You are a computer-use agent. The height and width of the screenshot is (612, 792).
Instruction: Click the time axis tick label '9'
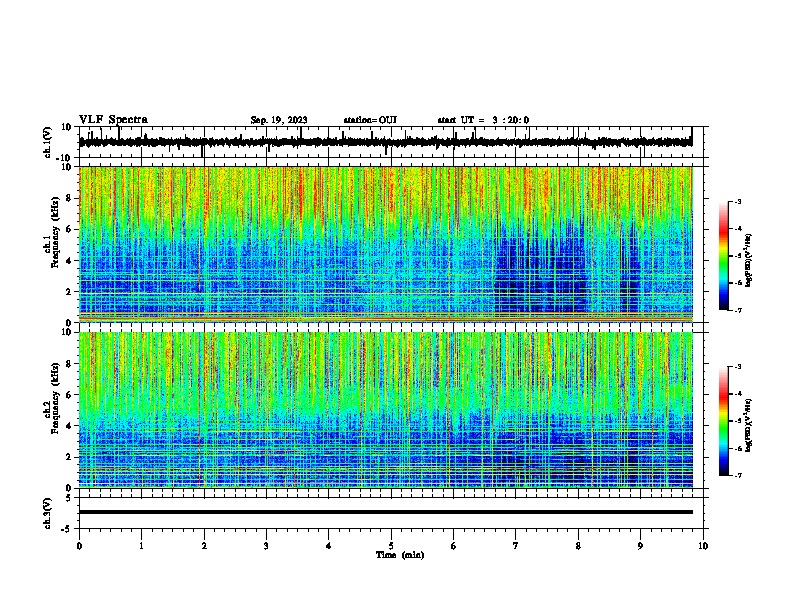640,546
